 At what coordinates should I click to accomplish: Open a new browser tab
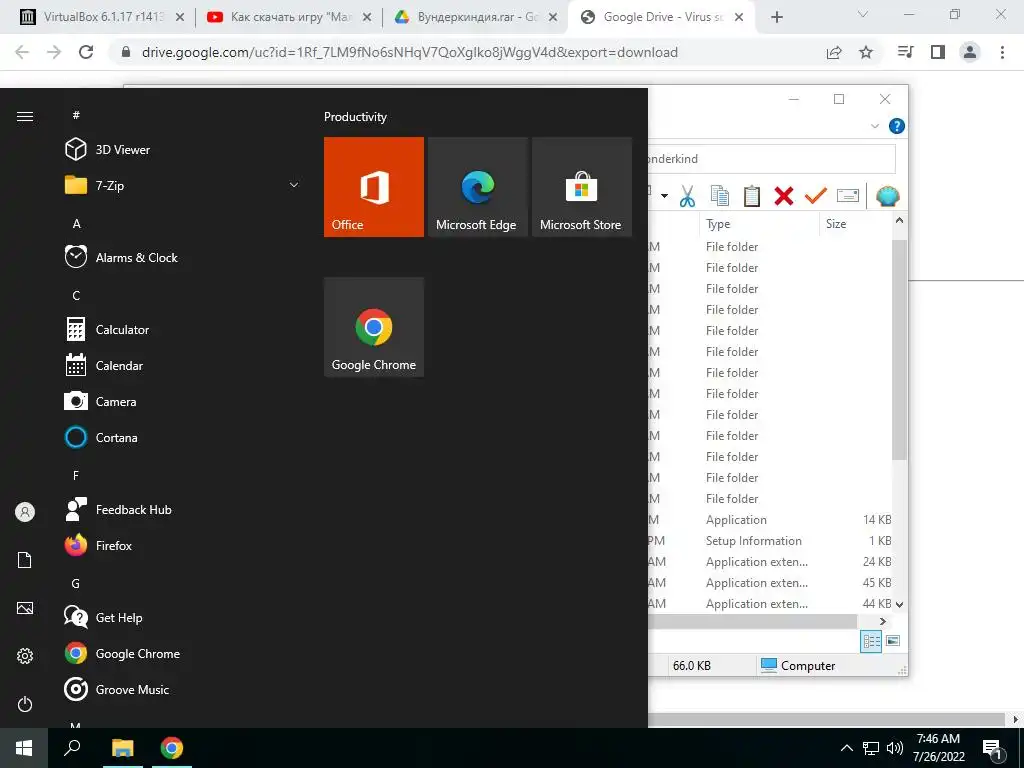click(776, 18)
